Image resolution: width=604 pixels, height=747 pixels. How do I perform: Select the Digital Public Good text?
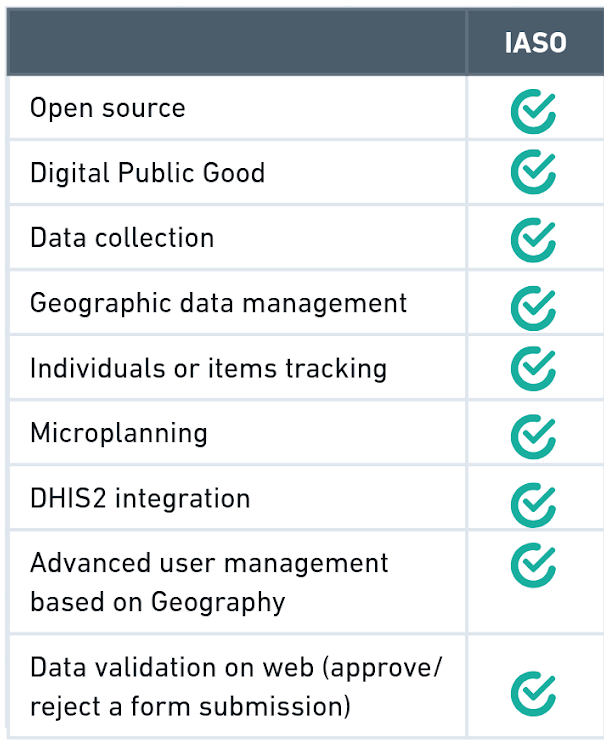pos(147,173)
